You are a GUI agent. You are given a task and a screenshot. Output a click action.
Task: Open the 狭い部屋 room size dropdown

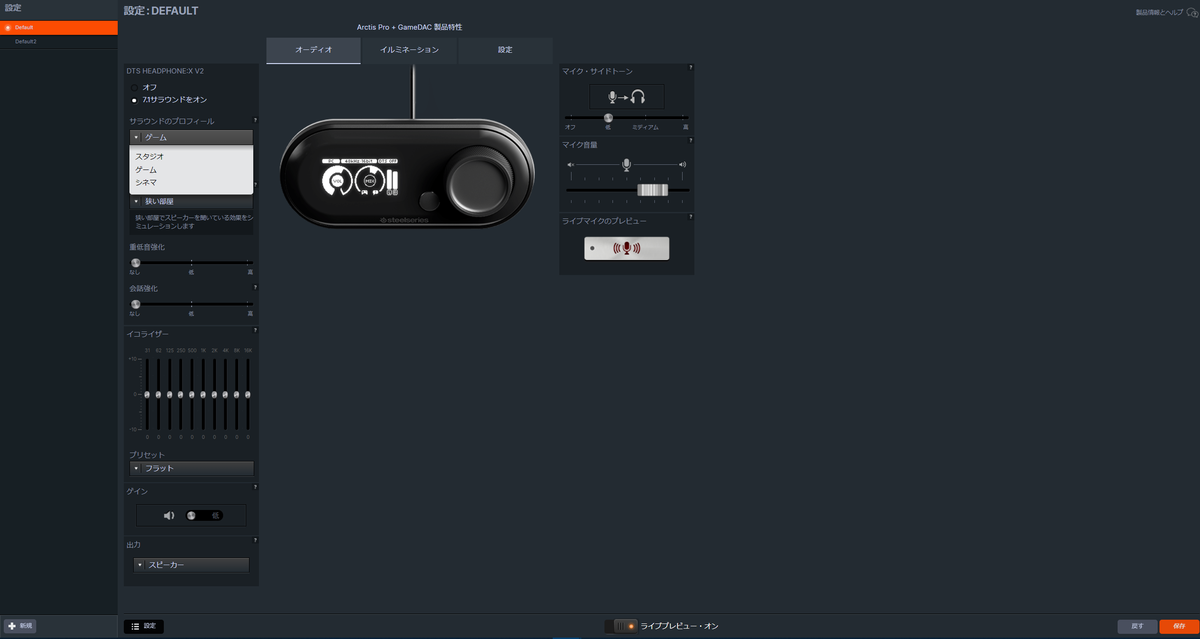coord(191,201)
